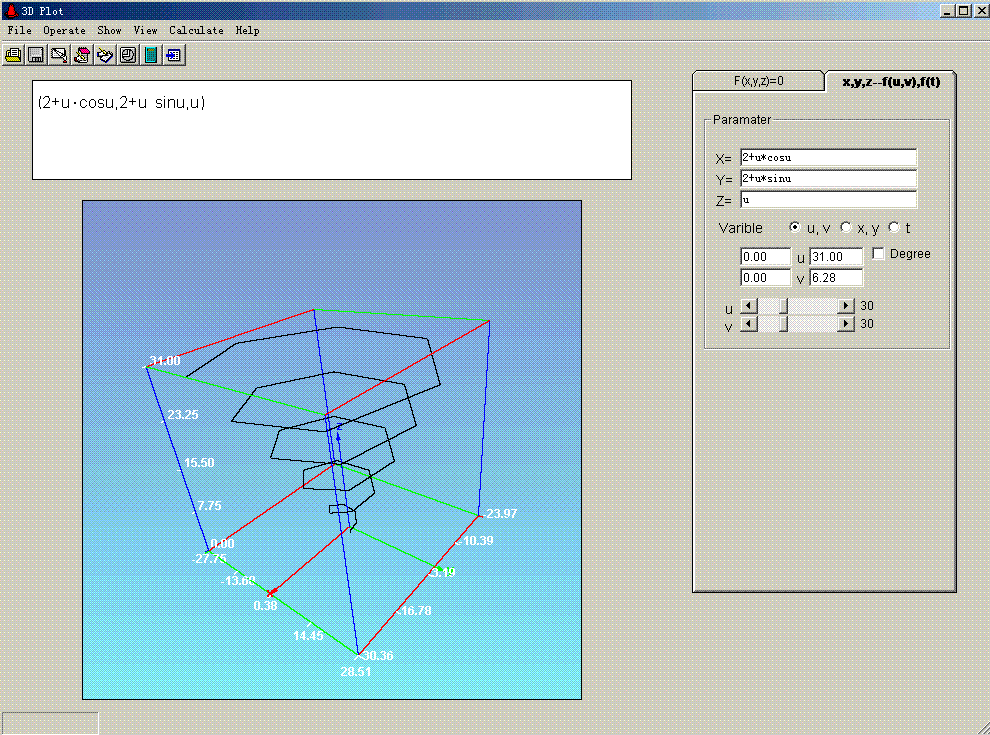Click the u slider thumb
This screenshot has height=735, width=990.
click(784, 306)
